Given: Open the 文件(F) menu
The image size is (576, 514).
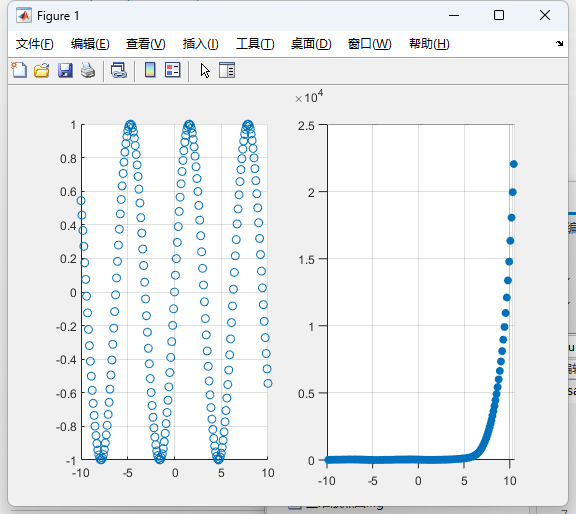Looking at the screenshot, I should pyautogui.click(x=35, y=44).
